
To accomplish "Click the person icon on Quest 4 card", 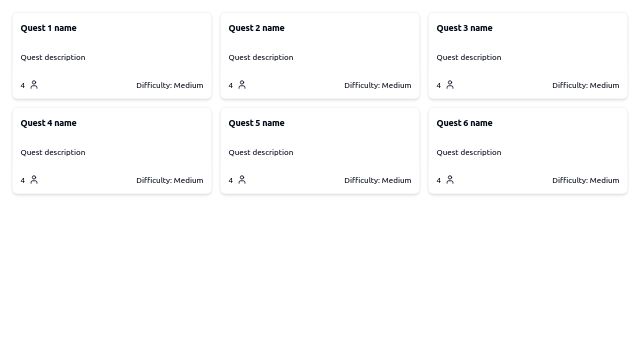I will pos(34,180).
